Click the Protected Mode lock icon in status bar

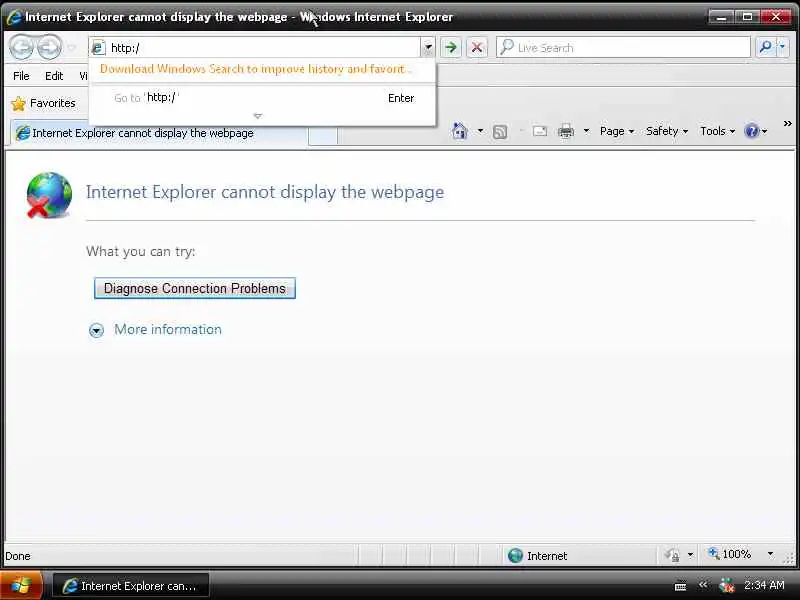[672, 555]
